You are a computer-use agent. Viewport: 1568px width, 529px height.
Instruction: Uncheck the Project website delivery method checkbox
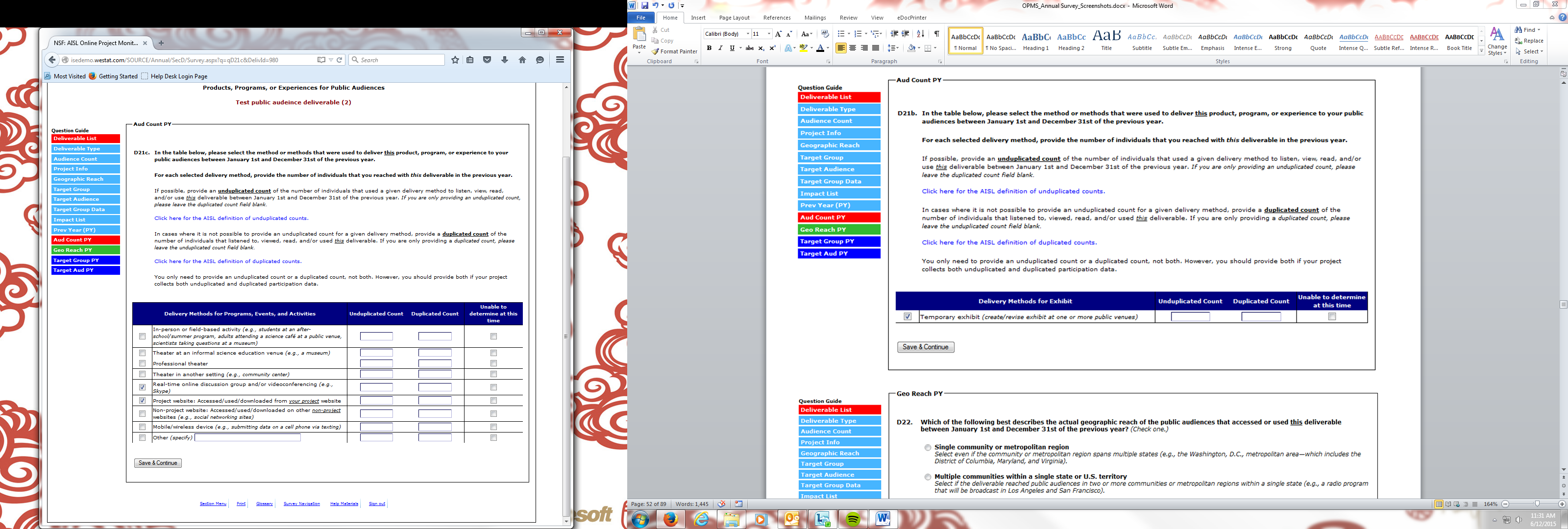(143, 401)
